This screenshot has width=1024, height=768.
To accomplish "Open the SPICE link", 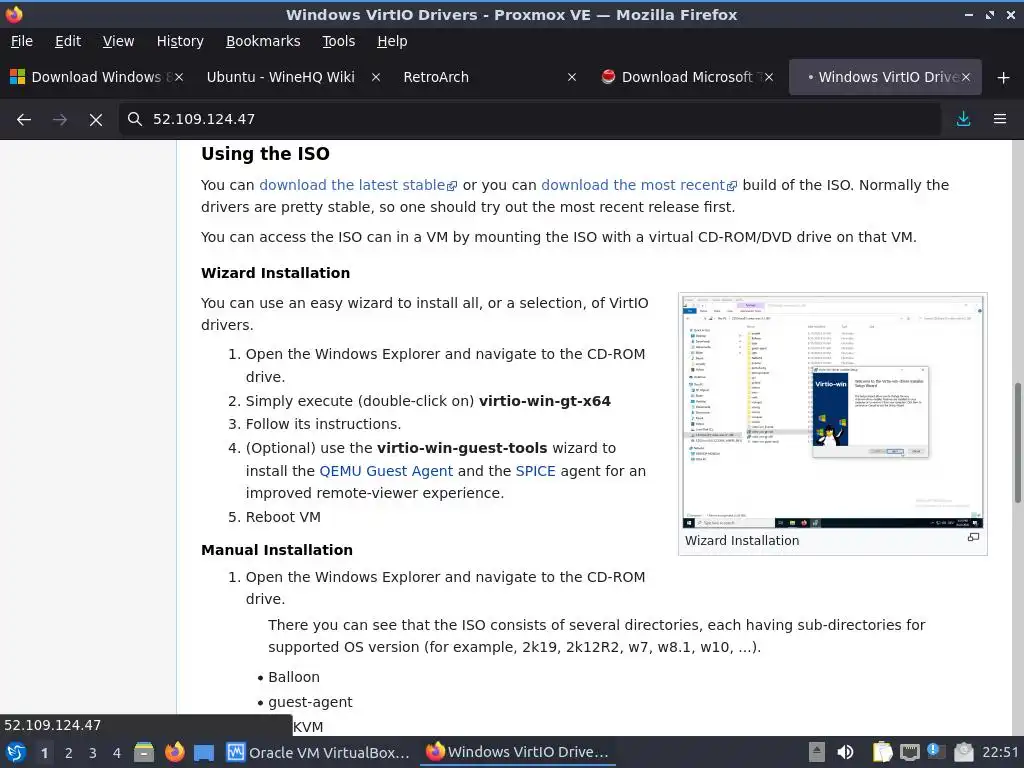I will (x=536, y=471).
